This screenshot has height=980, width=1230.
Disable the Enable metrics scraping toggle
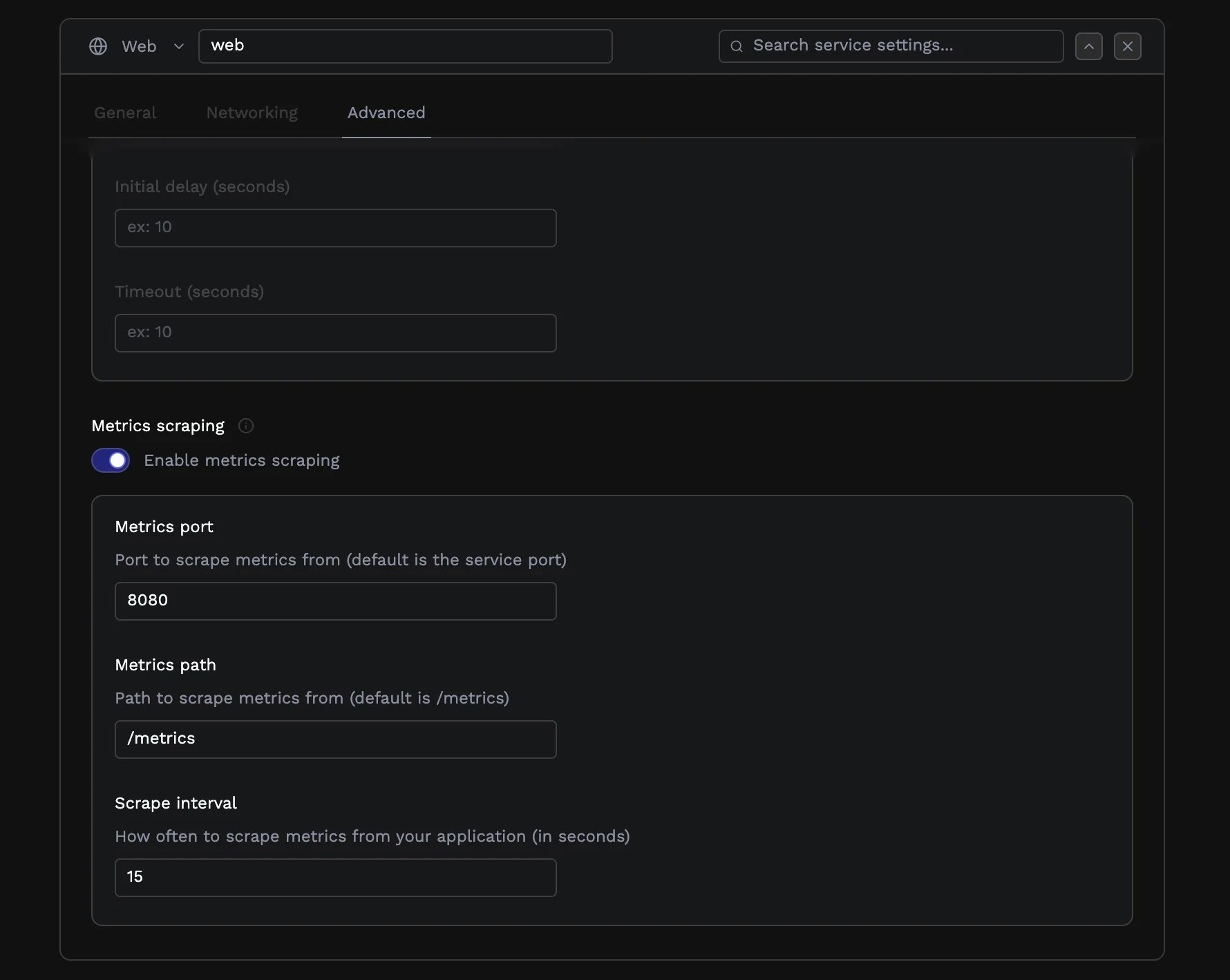pos(110,460)
